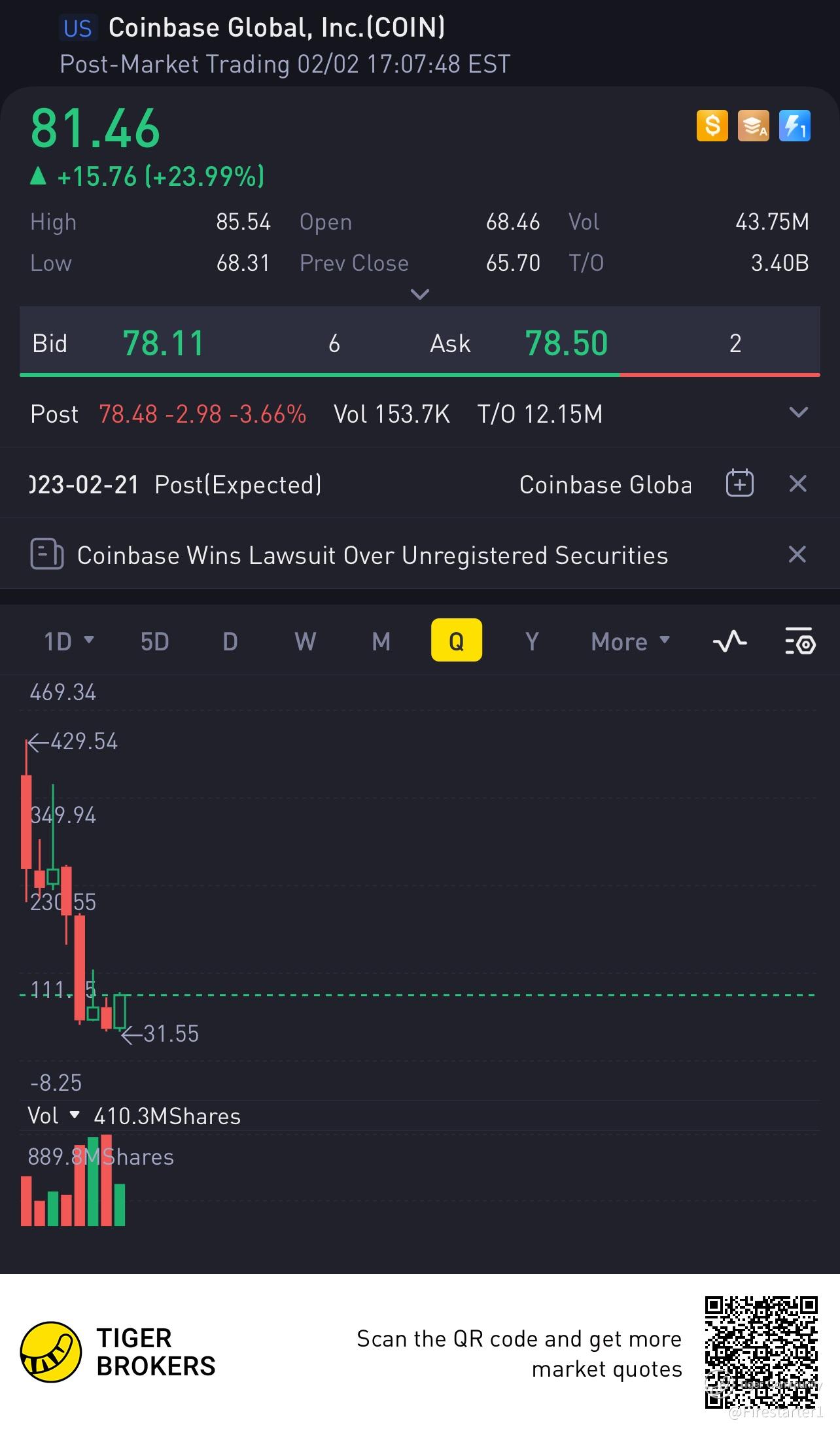
Task: Tap the orange dollar sign badge icon
Action: (x=712, y=126)
